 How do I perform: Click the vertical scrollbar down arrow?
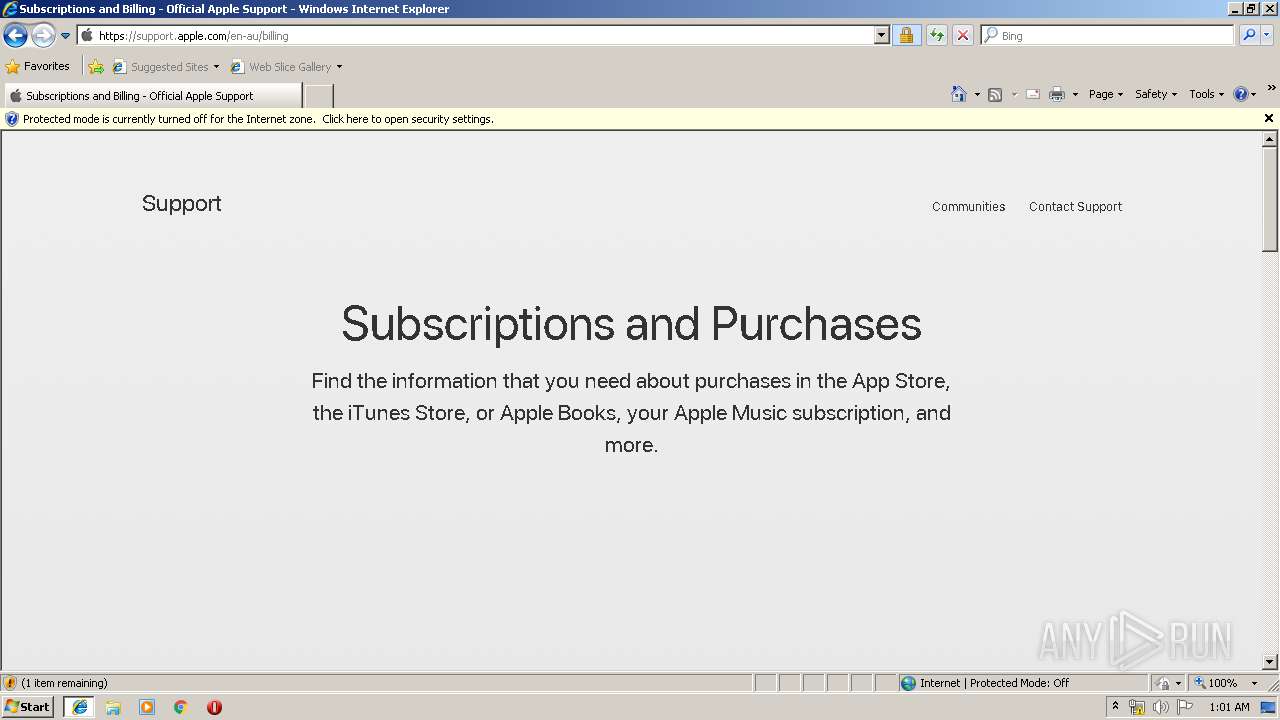(x=1270, y=661)
